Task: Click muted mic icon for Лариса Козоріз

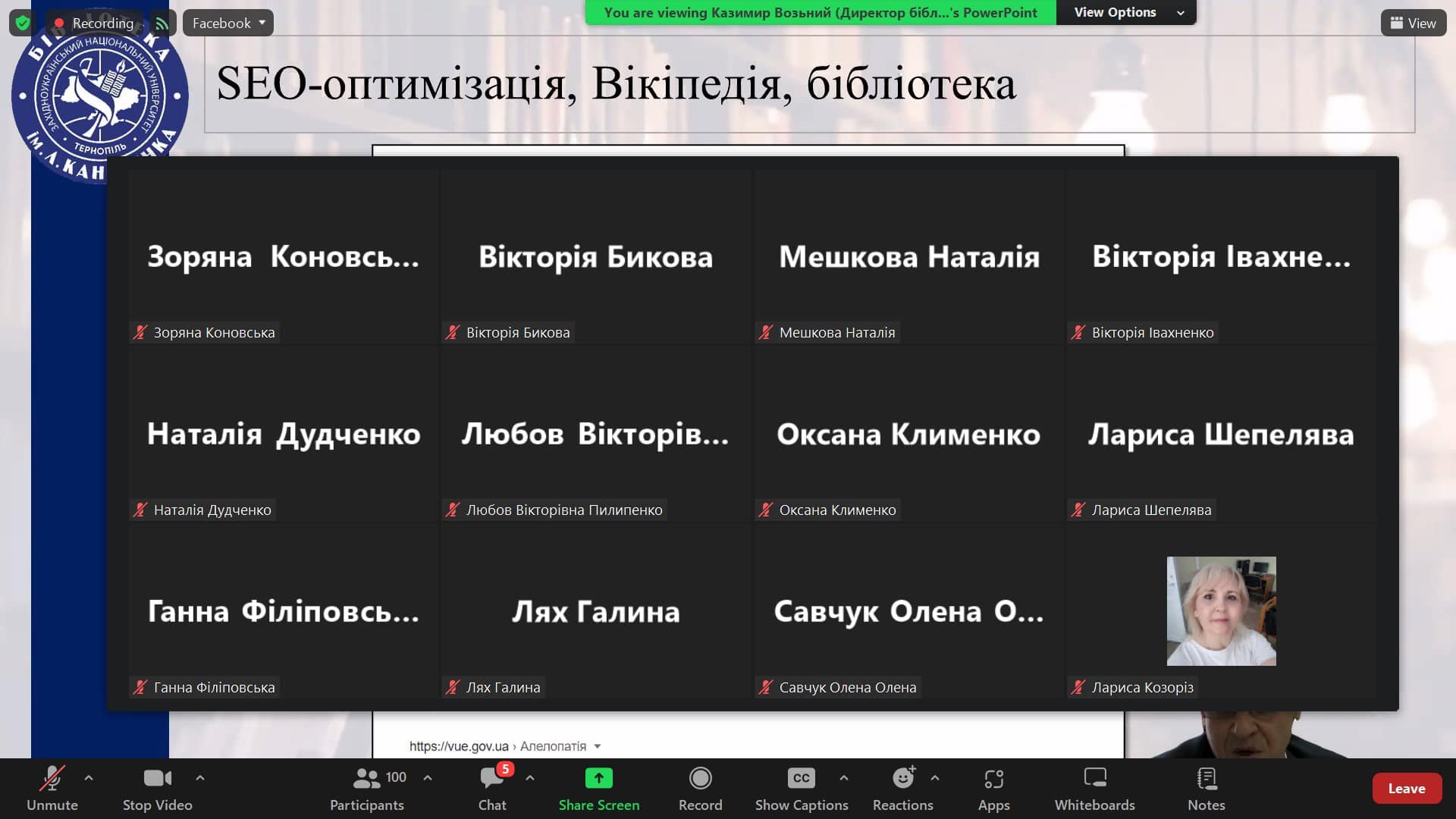Action: (x=1078, y=687)
